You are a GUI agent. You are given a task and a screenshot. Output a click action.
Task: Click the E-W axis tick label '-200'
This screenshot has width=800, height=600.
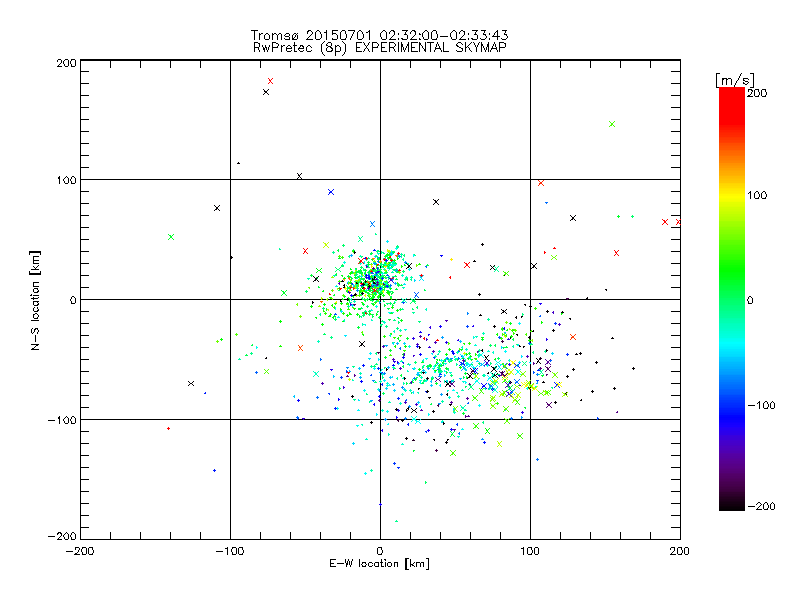[80, 551]
